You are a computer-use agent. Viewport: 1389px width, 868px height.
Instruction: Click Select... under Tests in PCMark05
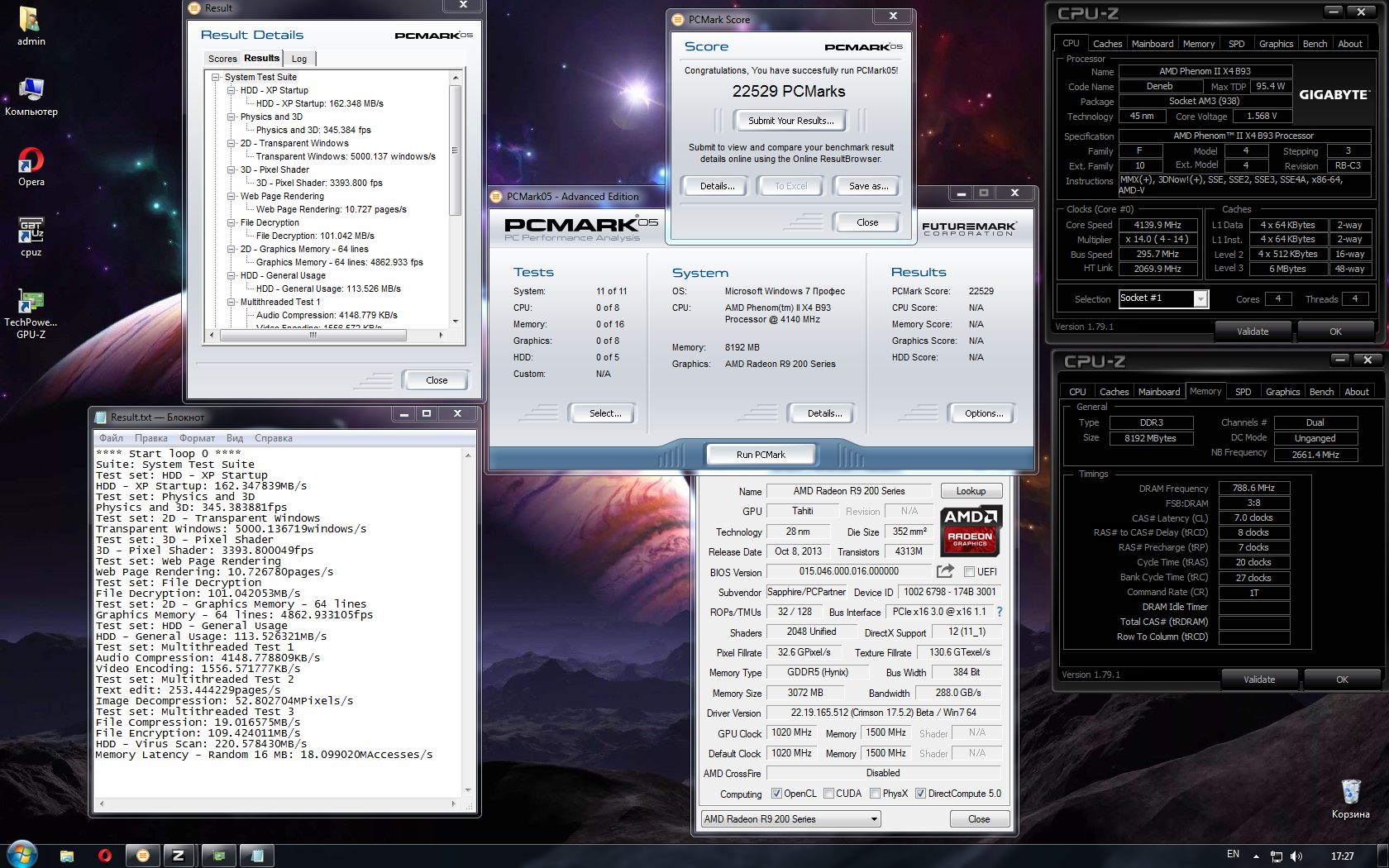tap(605, 413)
